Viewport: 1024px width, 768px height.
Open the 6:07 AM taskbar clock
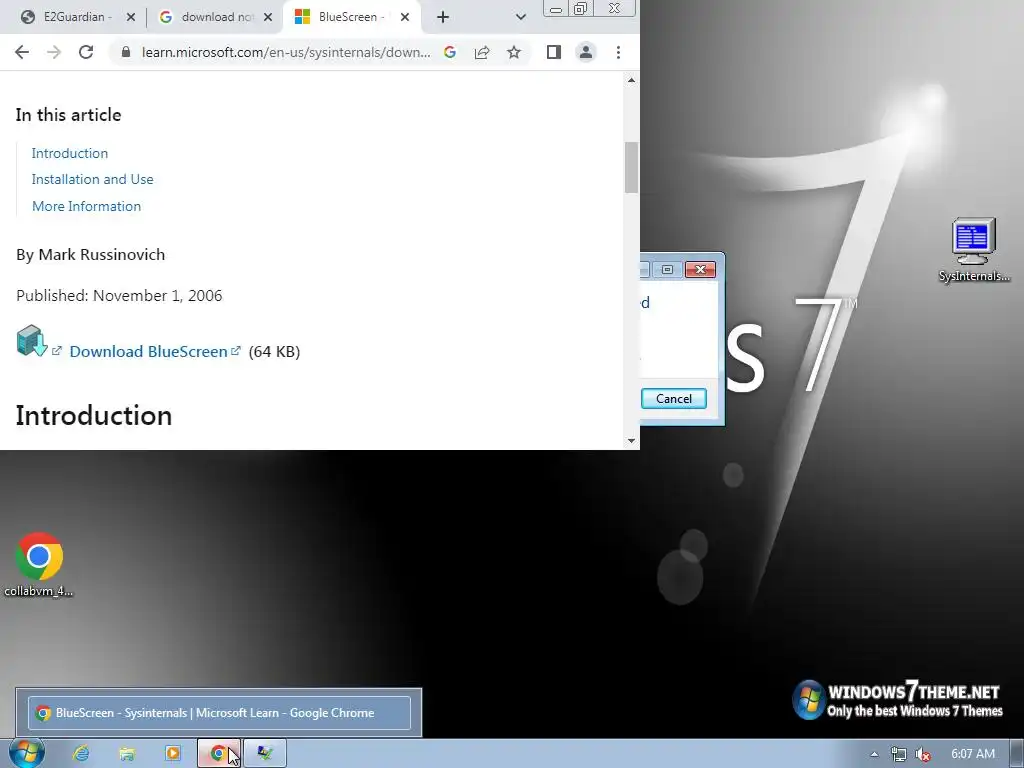pyautogui.click(x=973, y=754)
